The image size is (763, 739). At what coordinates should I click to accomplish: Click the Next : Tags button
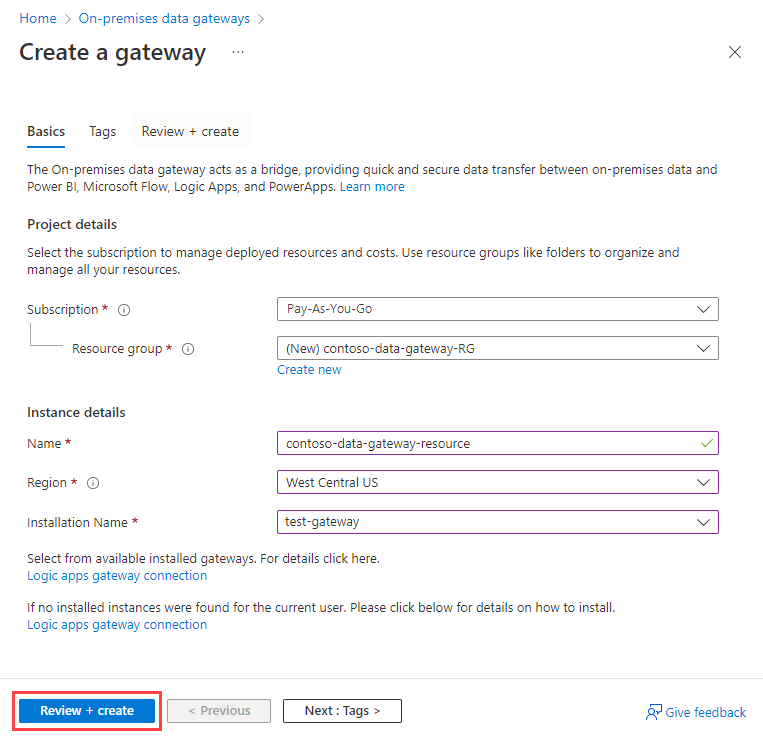(342, 711)
